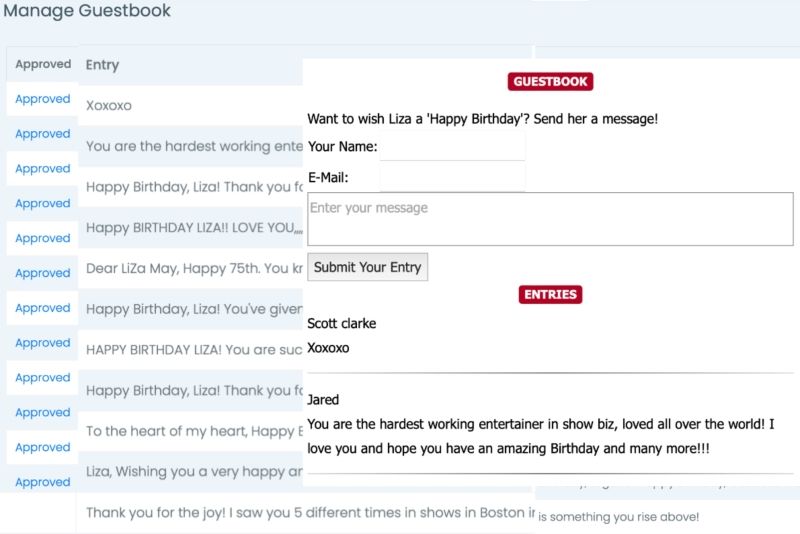Click the Entry column header
Screen dimensions: 800x534
(x=102, y=64)
